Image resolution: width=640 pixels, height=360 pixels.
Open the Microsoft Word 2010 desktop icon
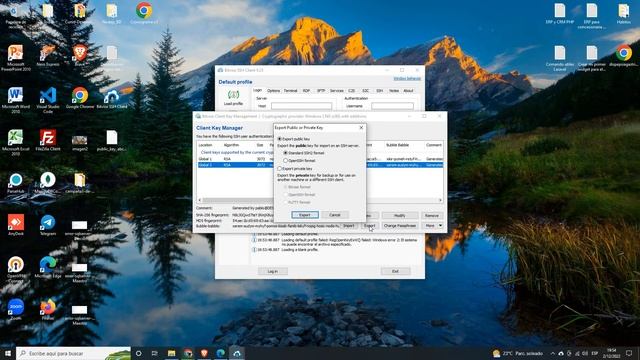[x=16, y=100]
